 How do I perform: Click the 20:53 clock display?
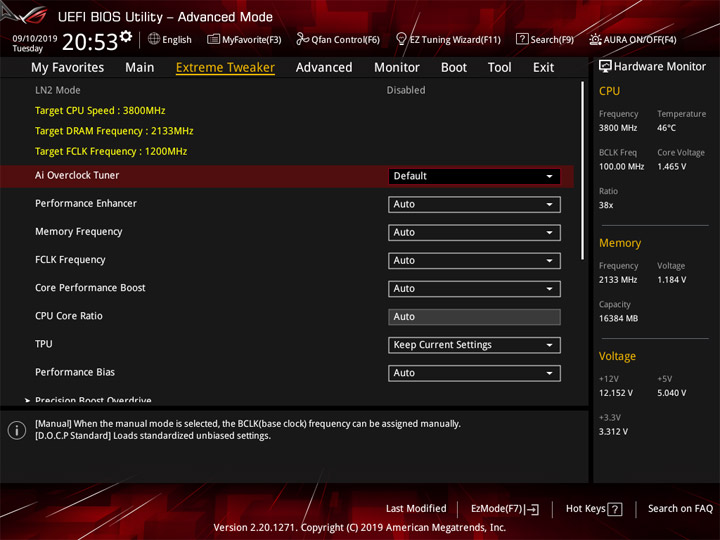coord(90,42)
